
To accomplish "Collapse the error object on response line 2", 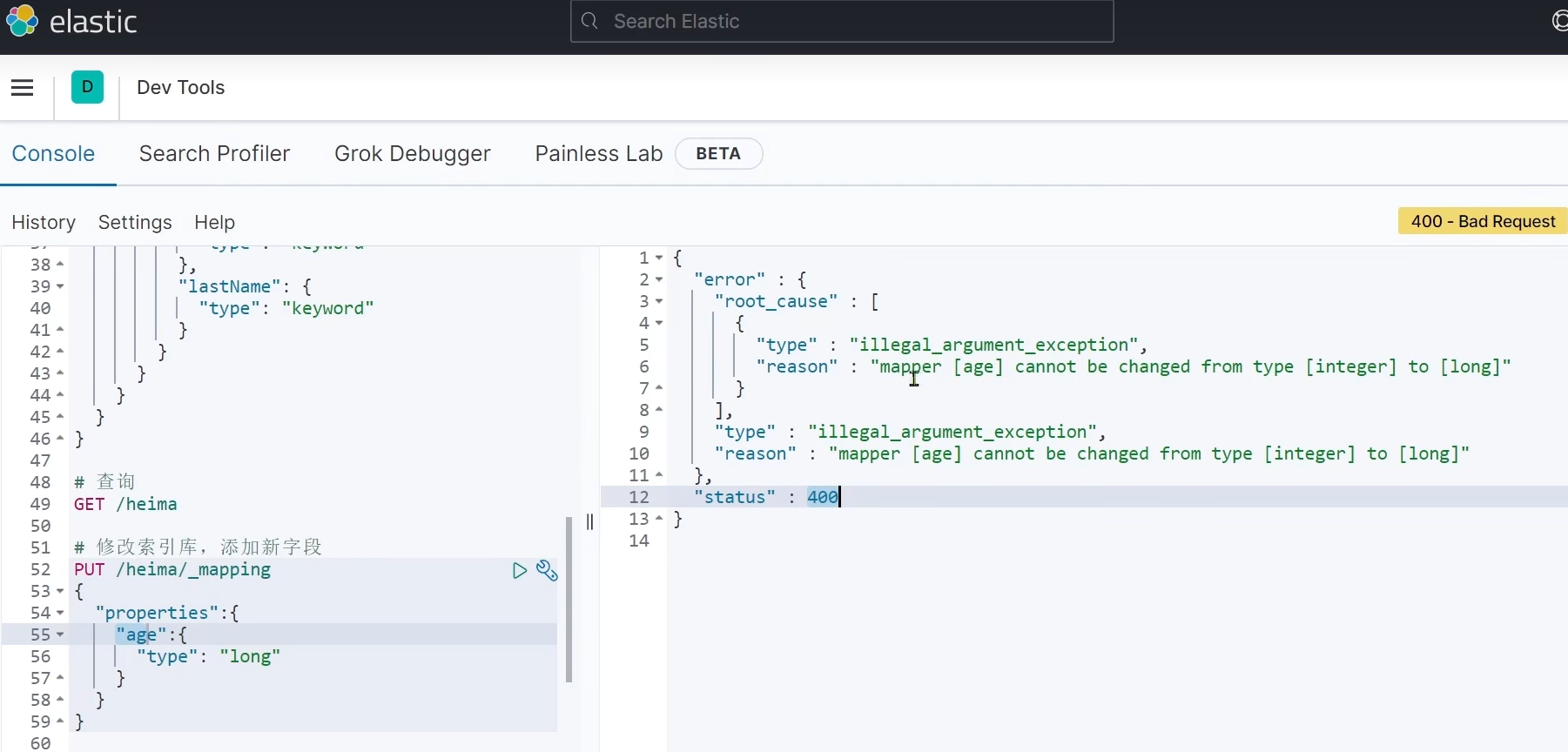I will click(659, 279).
